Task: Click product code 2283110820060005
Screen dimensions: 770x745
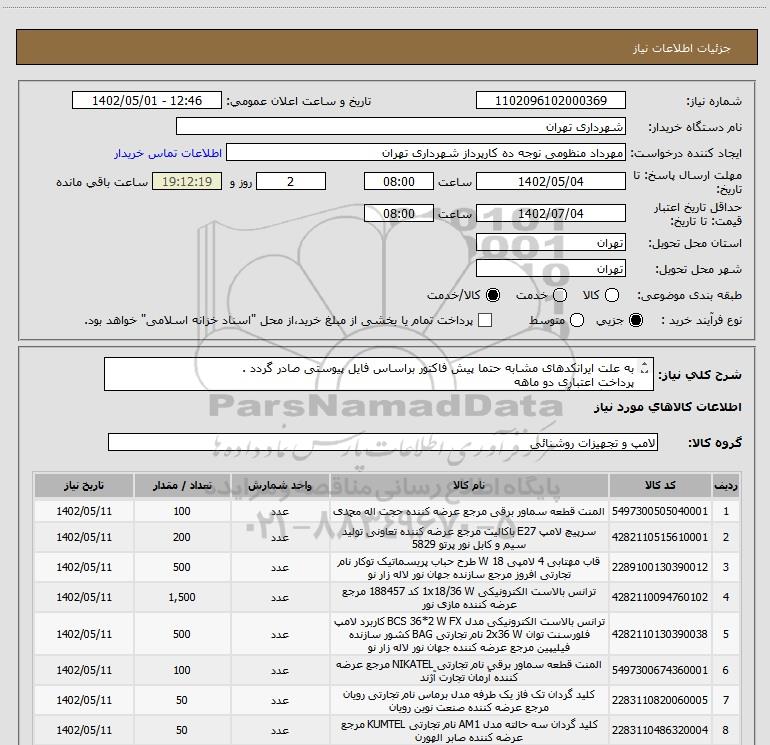Action: [660, 700]
